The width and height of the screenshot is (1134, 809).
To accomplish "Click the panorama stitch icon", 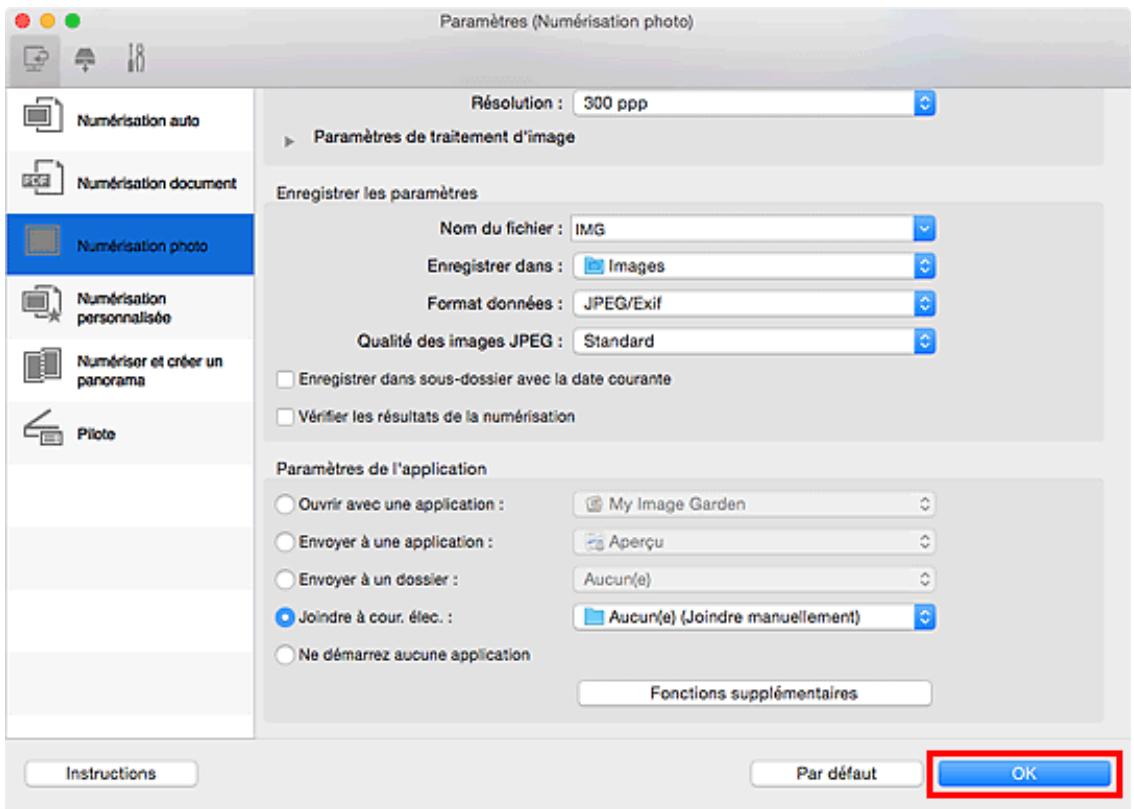I will [x=42, y=366].
